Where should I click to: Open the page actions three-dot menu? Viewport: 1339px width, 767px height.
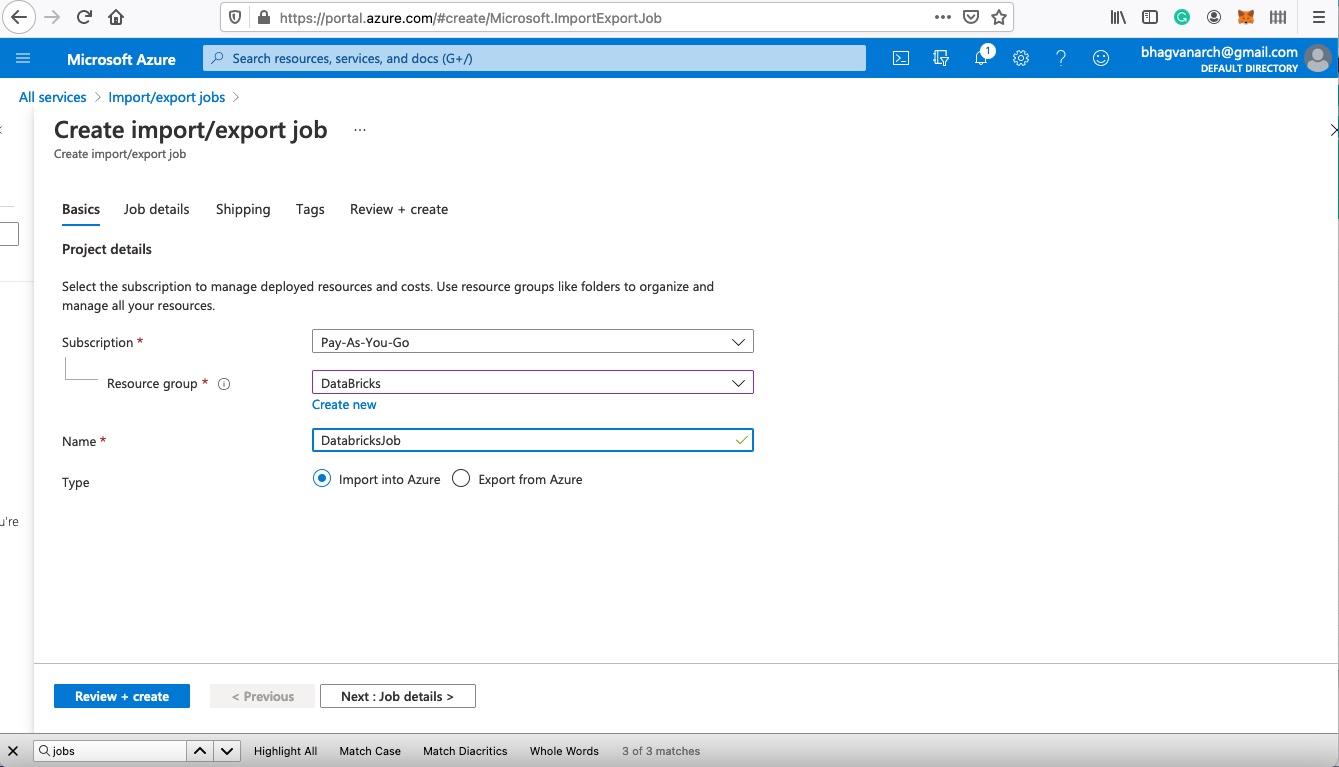tap(942, 17)
